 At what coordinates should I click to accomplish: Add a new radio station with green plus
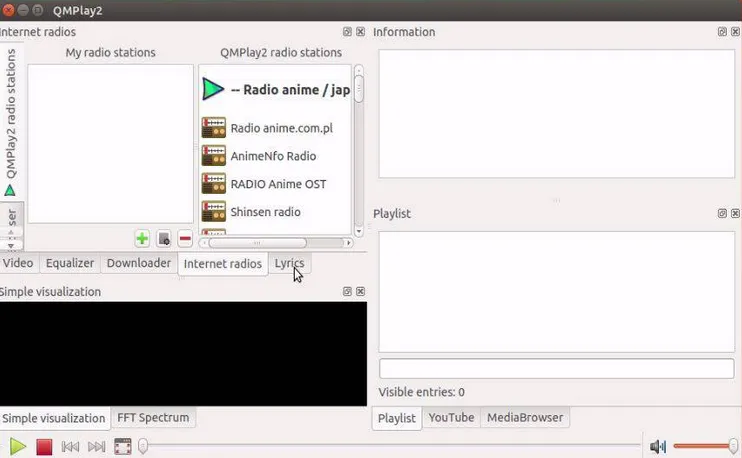[142, 238]
